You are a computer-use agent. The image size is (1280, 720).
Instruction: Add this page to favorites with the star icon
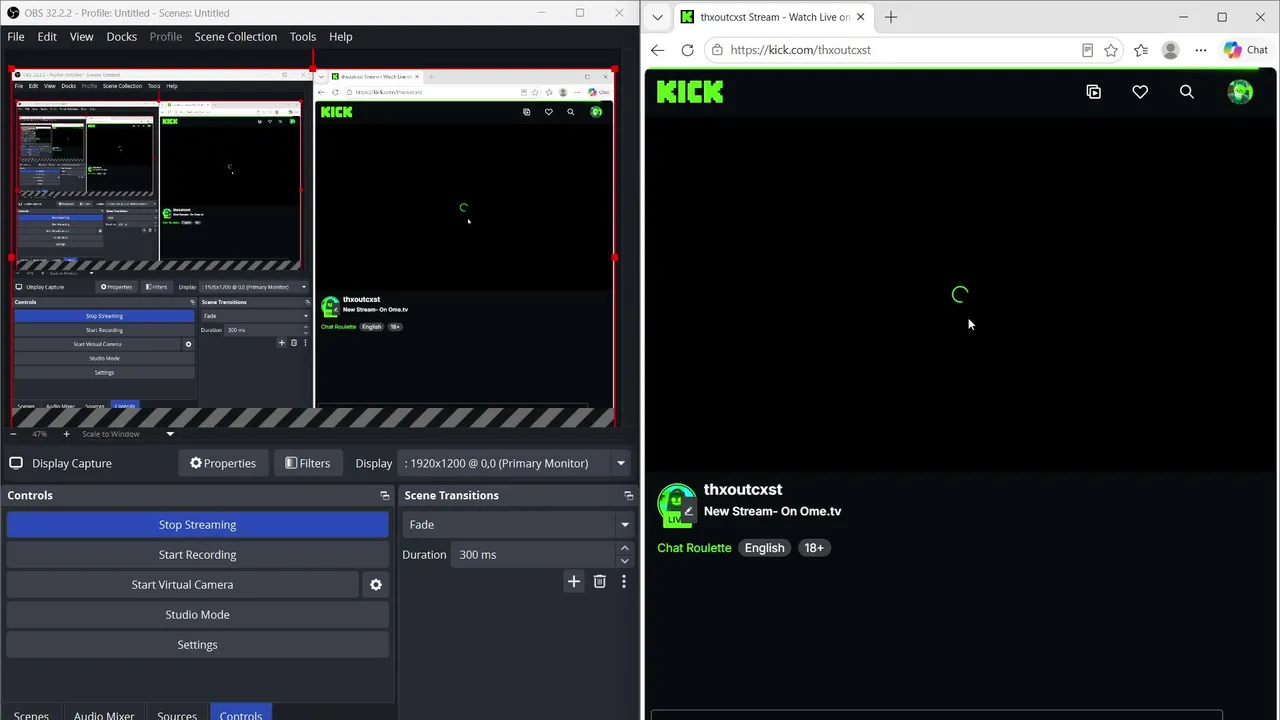[x=1111, y=50]
